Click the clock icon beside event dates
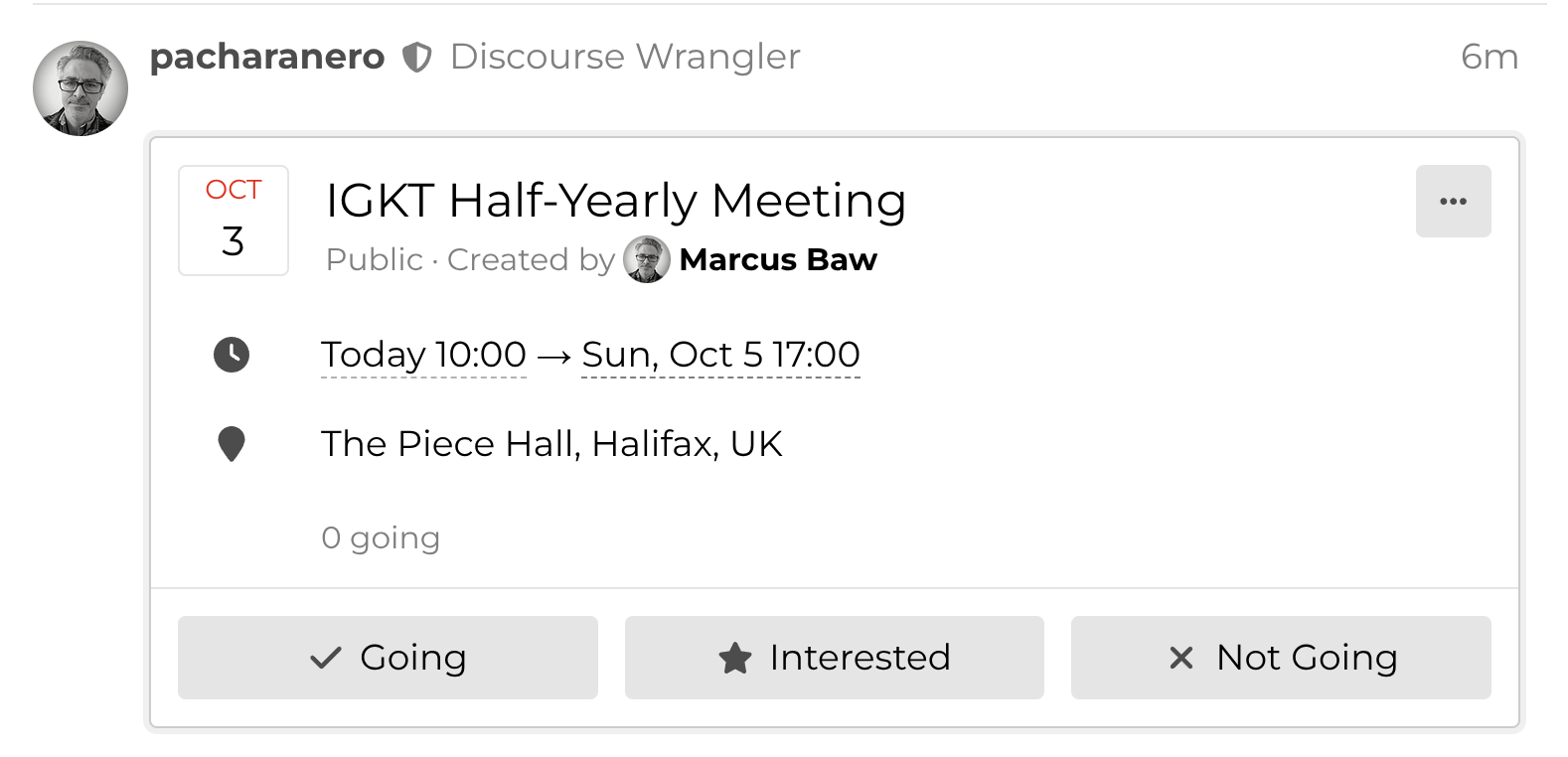 232,355
